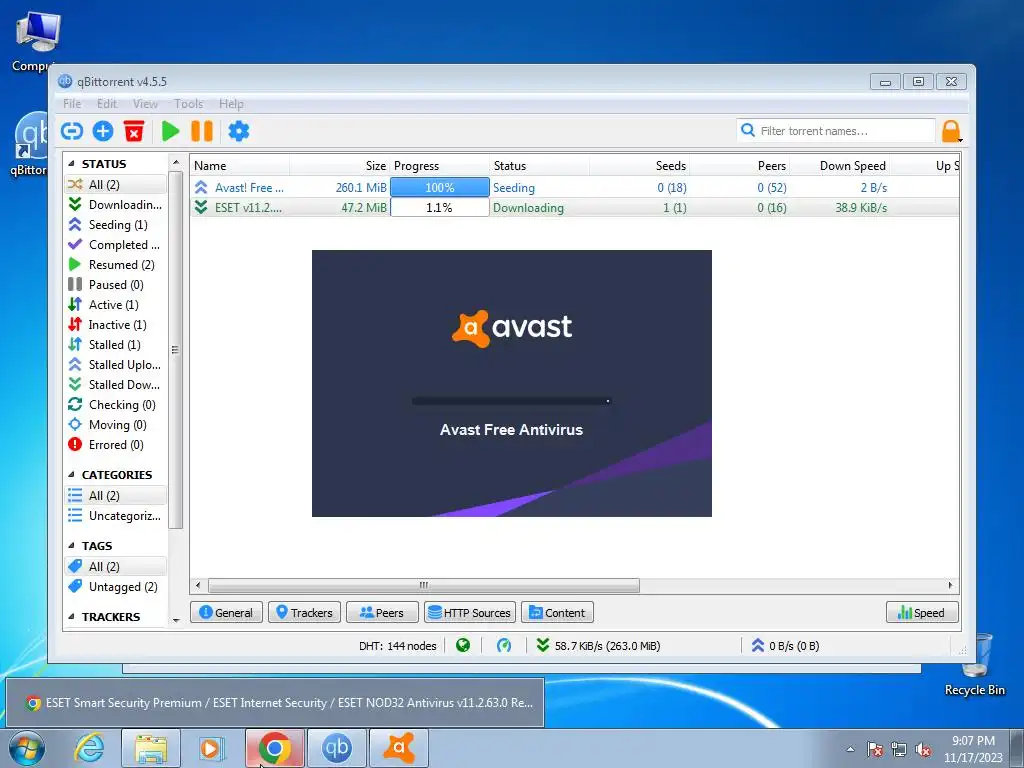Sort by the Peers column header
1024x768 pixels.
point(739,166)
